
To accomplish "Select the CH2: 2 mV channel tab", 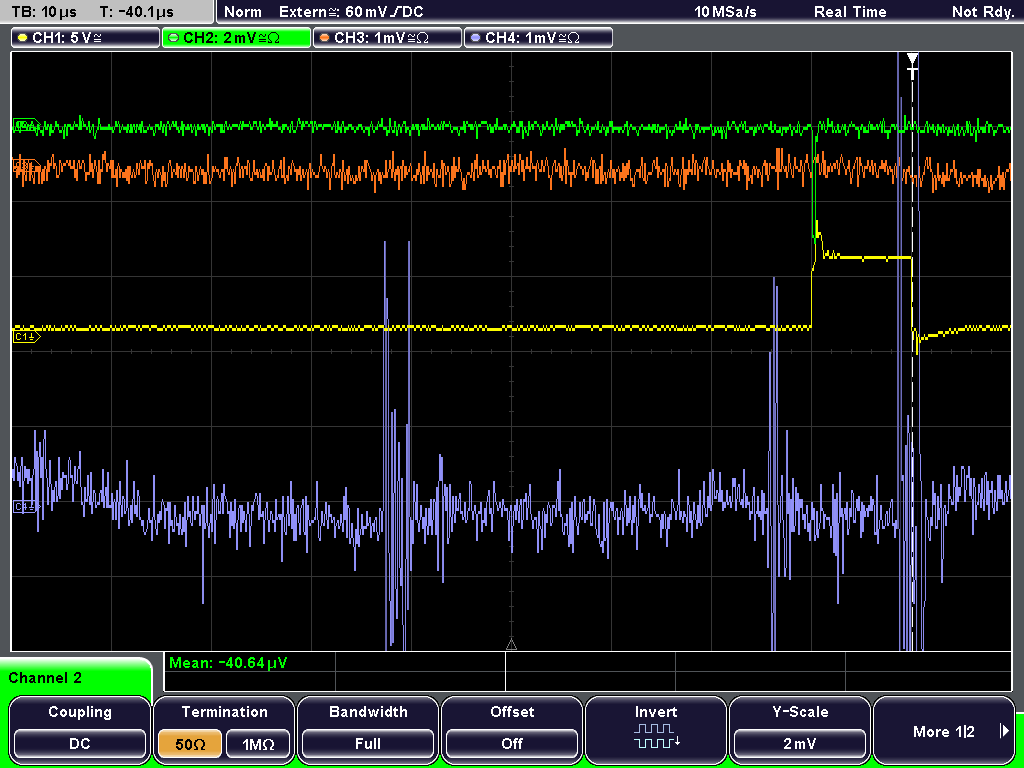I will point(236,38).
